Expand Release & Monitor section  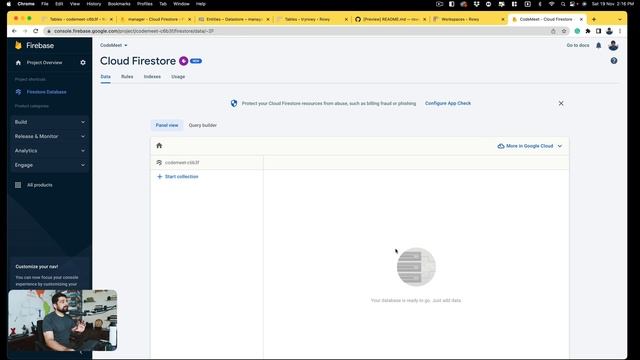49,136
